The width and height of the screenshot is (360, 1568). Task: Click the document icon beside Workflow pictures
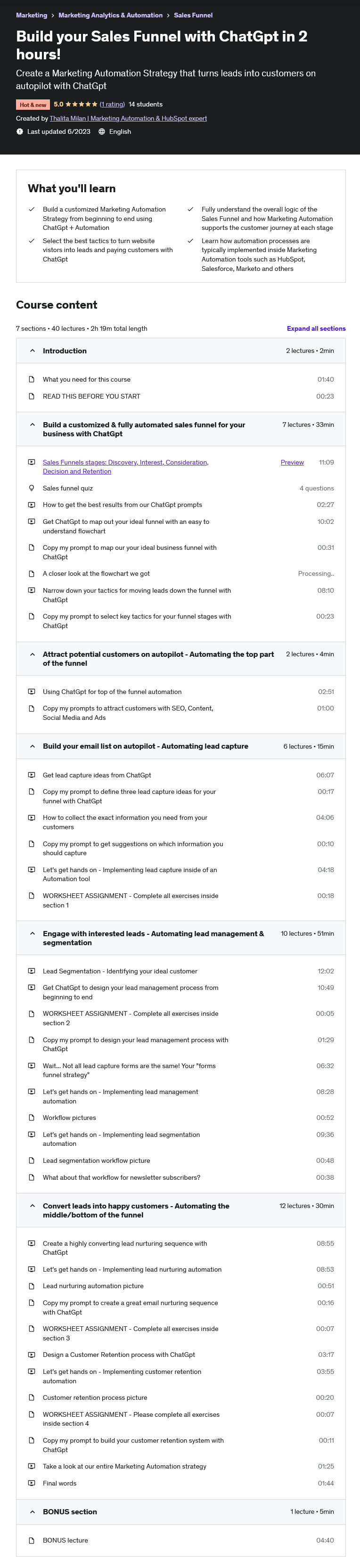tap(32, 1118)
